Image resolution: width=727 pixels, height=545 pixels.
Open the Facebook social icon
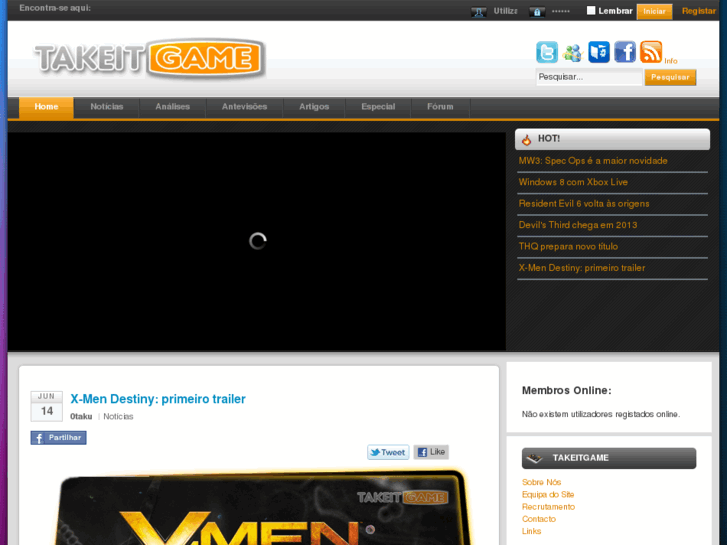pyautogui.click(x=625, y=52)
